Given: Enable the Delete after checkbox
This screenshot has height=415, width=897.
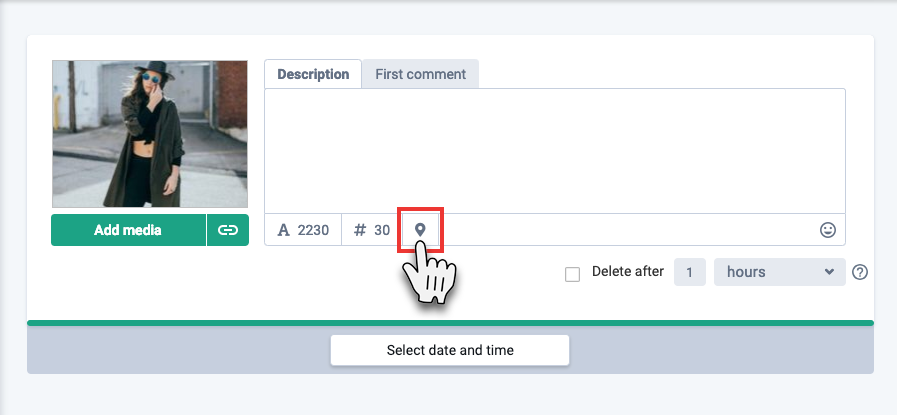Looking at the screenshot, I should (572, 274).
